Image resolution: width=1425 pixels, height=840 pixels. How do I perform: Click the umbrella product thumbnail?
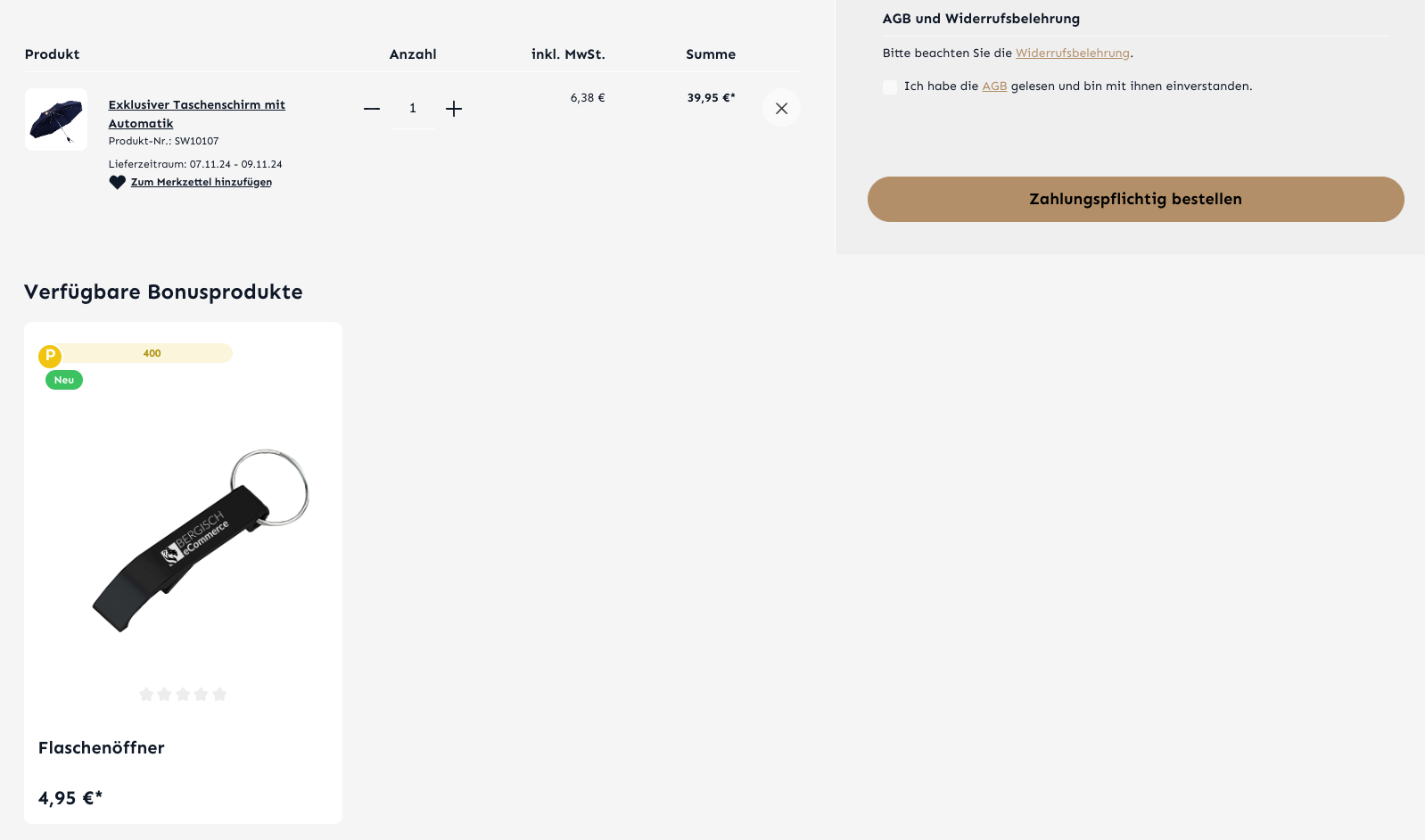56,119
